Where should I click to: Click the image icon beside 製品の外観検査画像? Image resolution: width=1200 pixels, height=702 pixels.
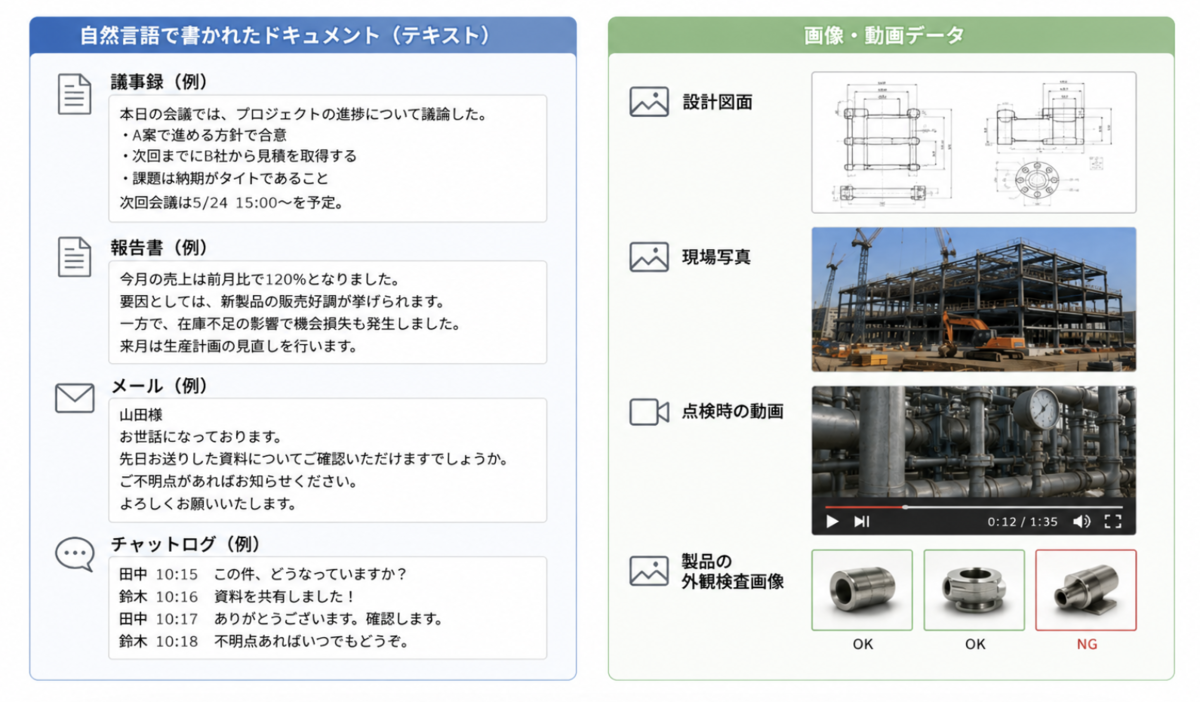pos(649,571)
